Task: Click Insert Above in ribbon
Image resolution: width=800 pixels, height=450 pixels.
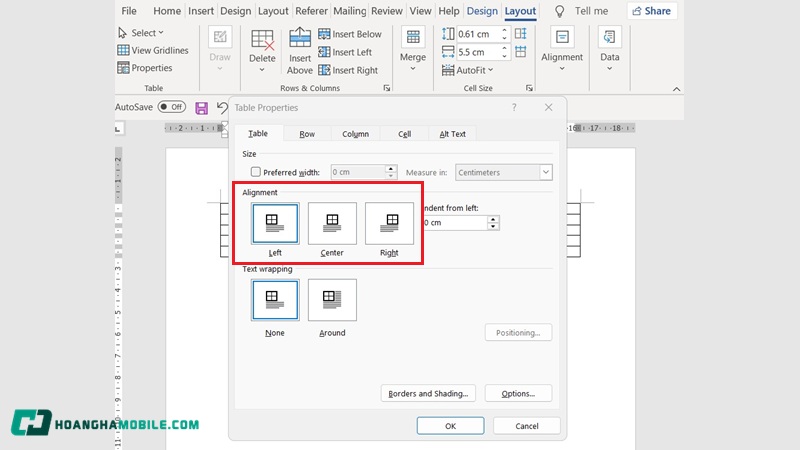Action: [x=300, y=50]
